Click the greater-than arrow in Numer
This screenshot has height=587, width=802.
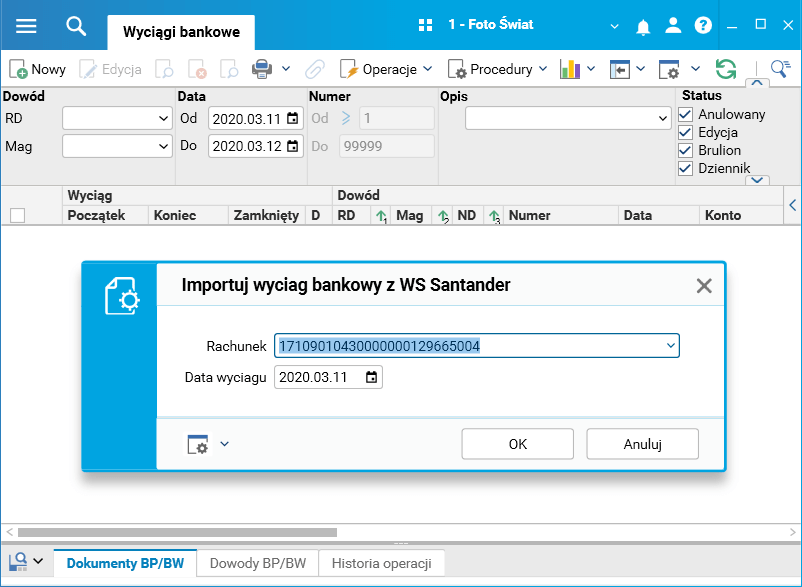[346, 118]
